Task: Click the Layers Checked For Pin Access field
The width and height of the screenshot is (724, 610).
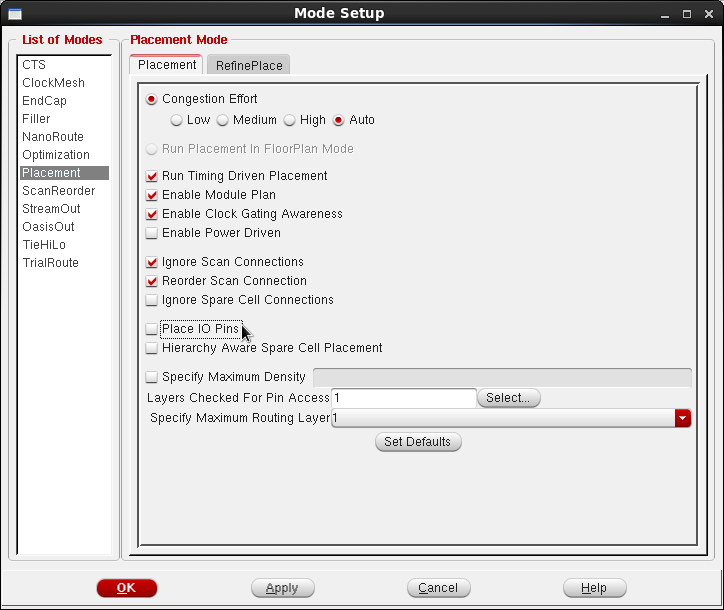Action: coord(404,398)
